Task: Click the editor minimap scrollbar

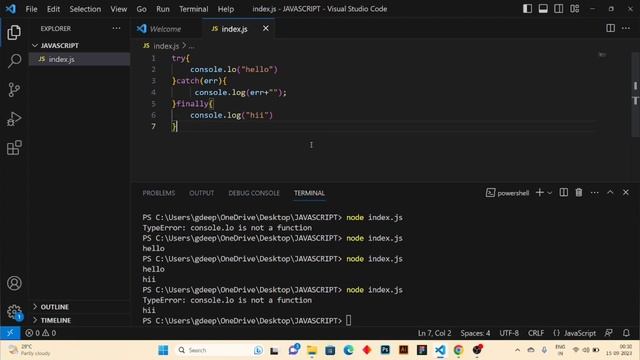Action: 636,94
